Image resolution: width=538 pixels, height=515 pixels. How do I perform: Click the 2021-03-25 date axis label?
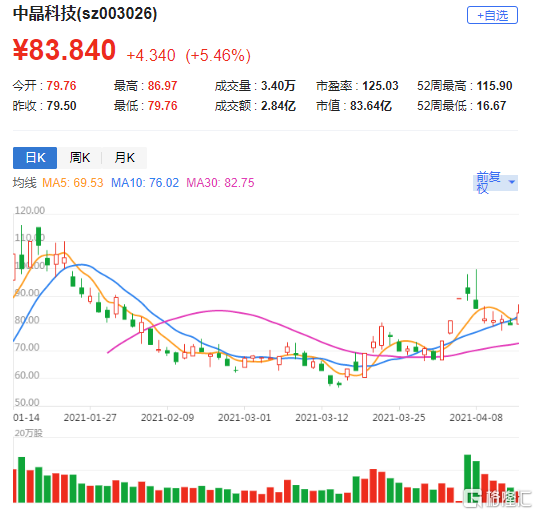tap(399, 418)
